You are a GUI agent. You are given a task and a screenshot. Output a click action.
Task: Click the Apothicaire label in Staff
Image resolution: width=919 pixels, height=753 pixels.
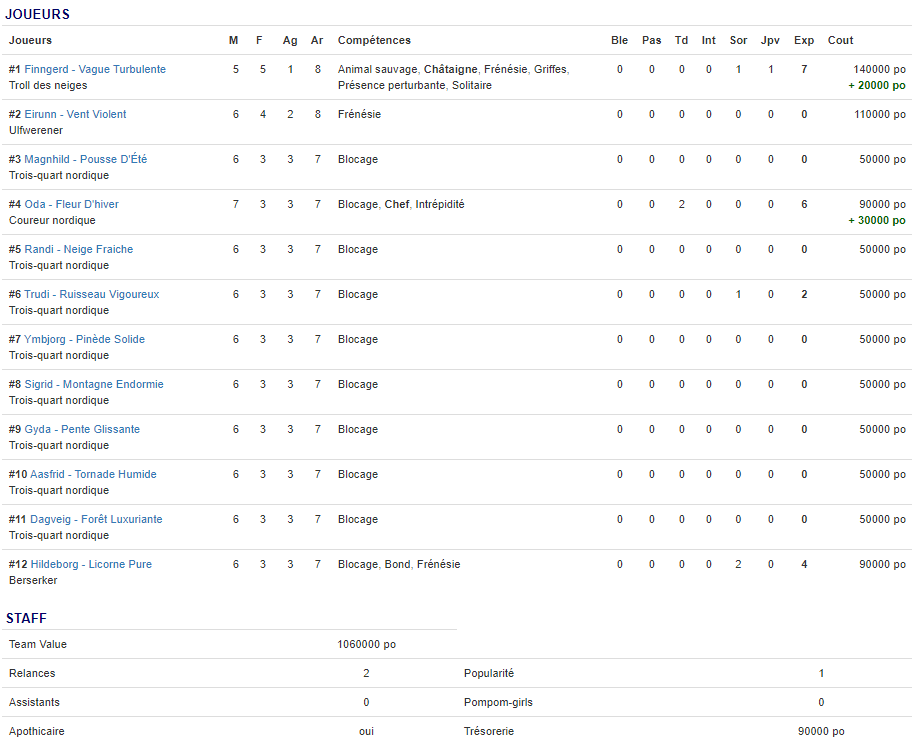[x=37, y=732]
